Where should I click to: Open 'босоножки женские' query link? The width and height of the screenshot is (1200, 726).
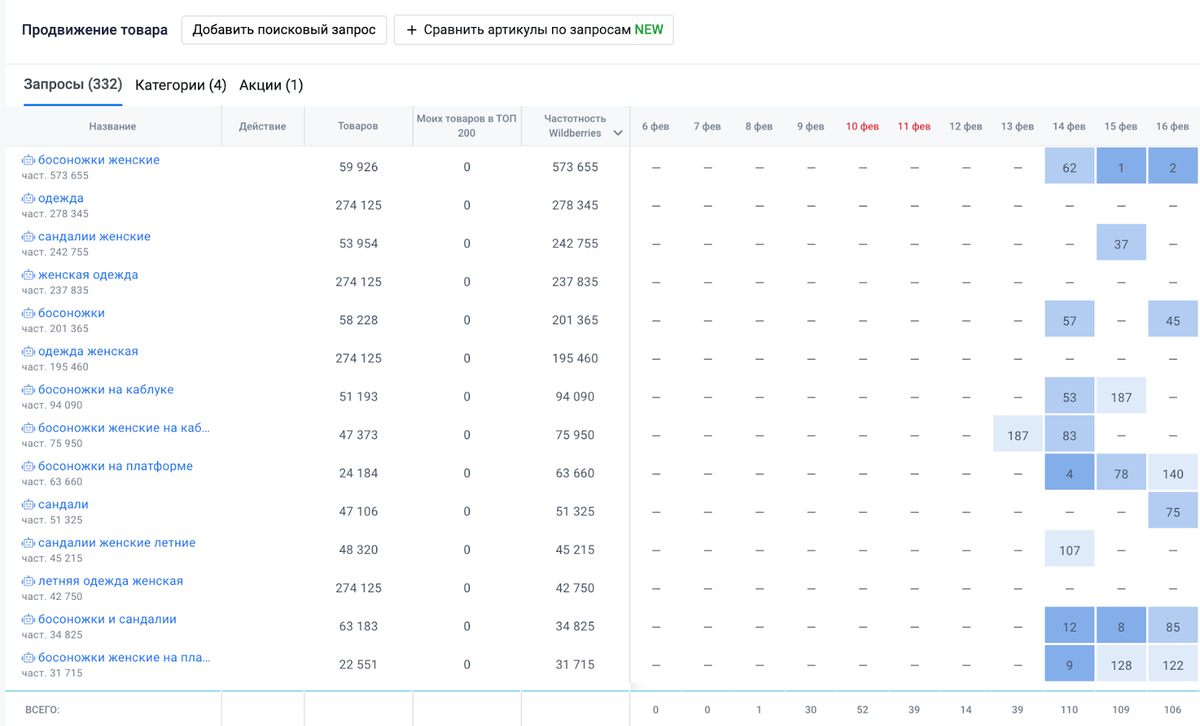pyautogui.click(x=99, y=160)
